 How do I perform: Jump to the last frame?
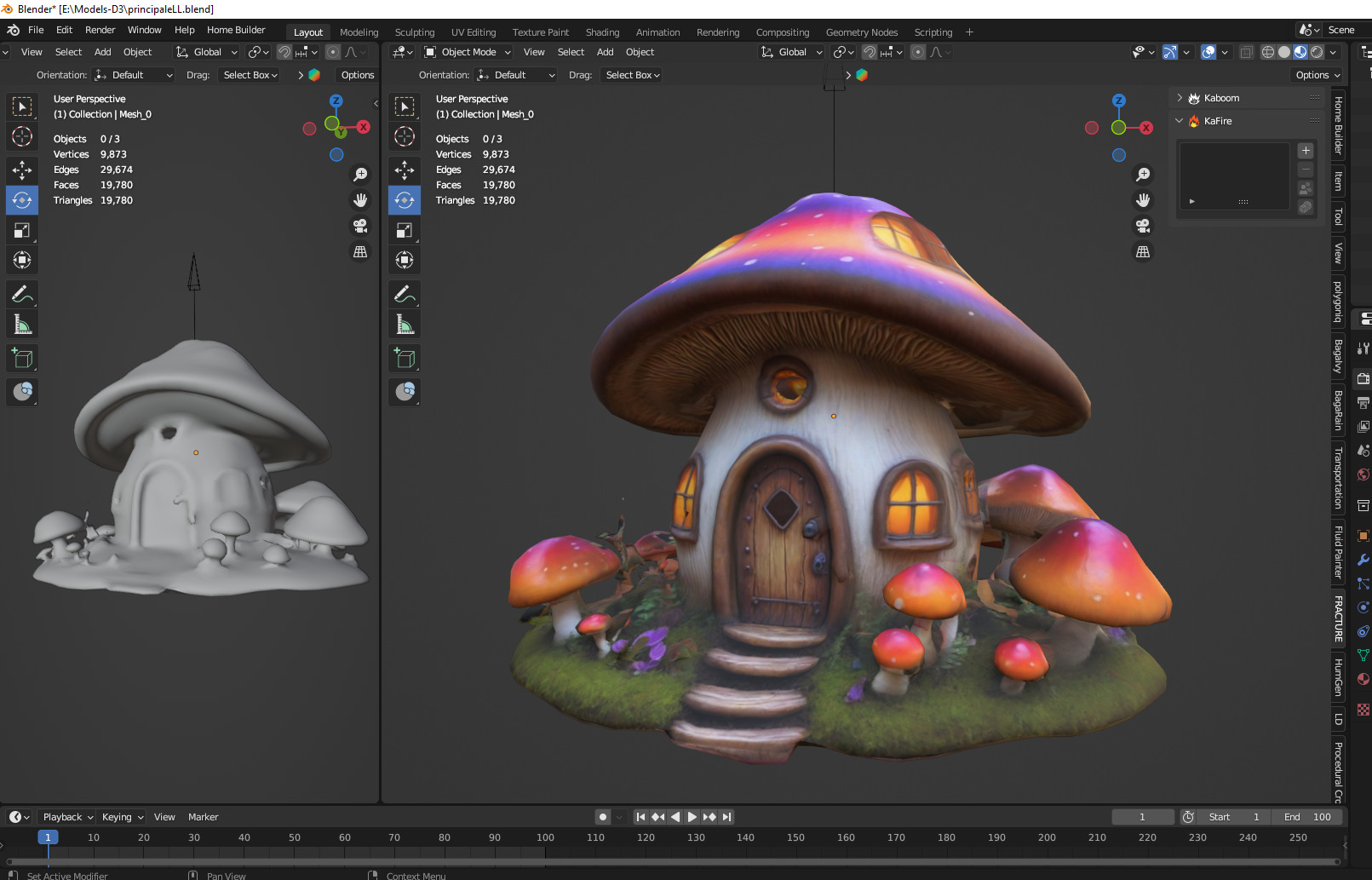click(x=726, y=817)
